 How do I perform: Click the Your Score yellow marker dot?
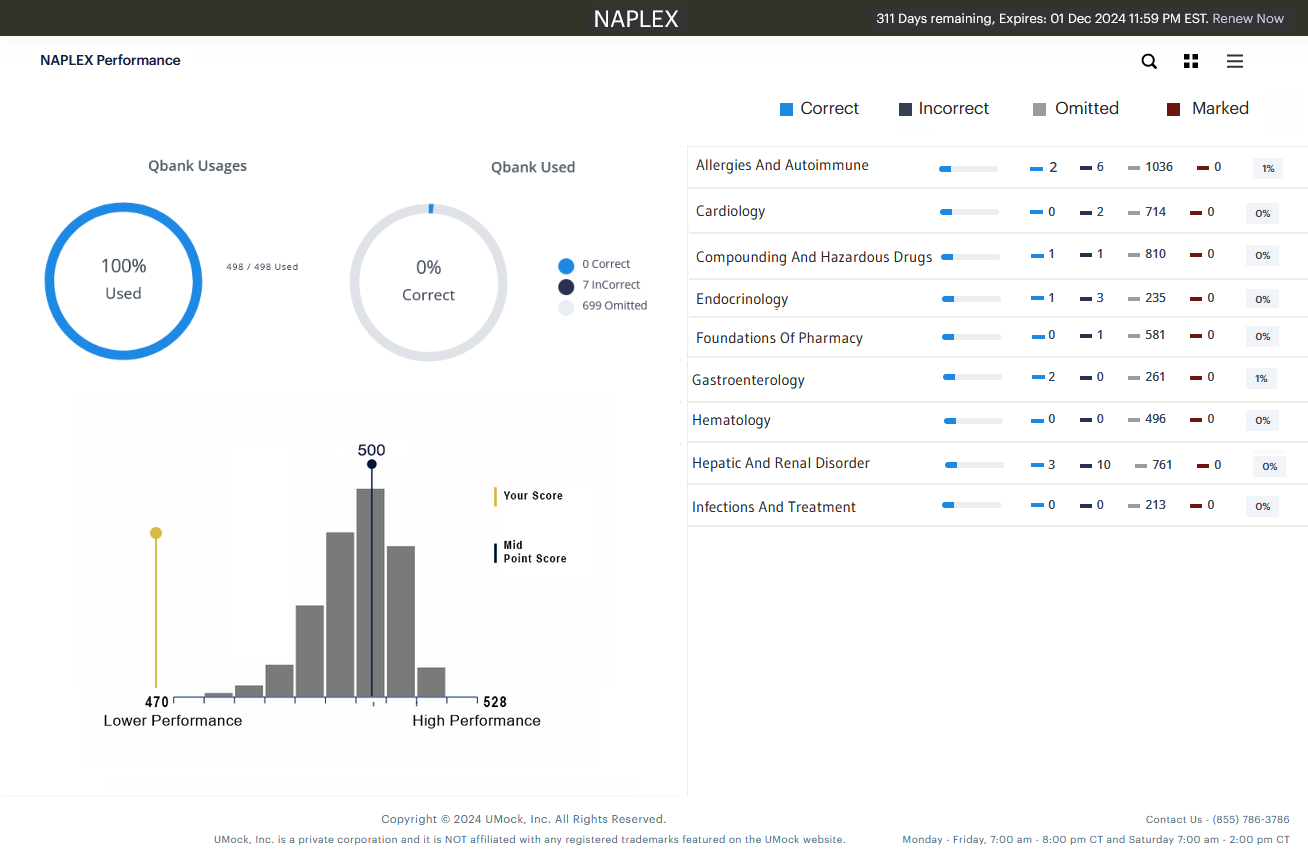pos(156,533)
